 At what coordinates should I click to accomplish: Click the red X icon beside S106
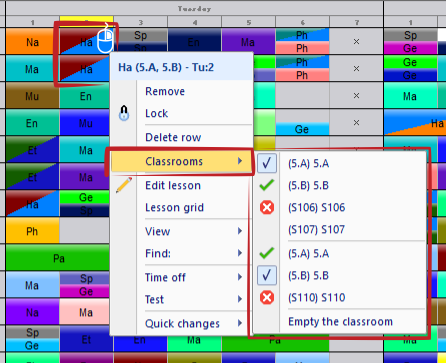point(267,208)
